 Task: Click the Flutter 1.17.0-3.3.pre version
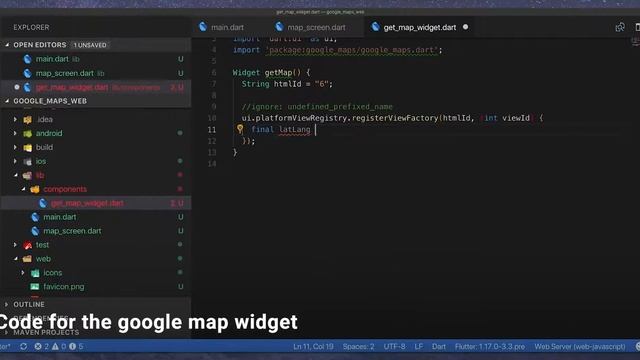(x=490, y=347)
